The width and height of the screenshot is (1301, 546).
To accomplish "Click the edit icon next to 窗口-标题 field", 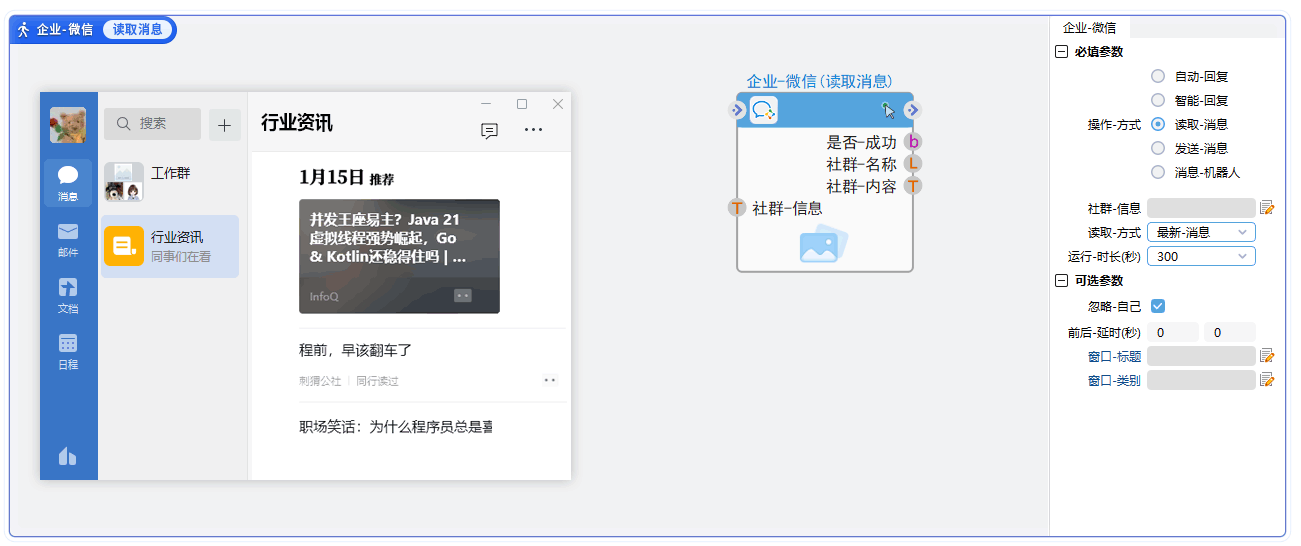I will pos(1267,356).
